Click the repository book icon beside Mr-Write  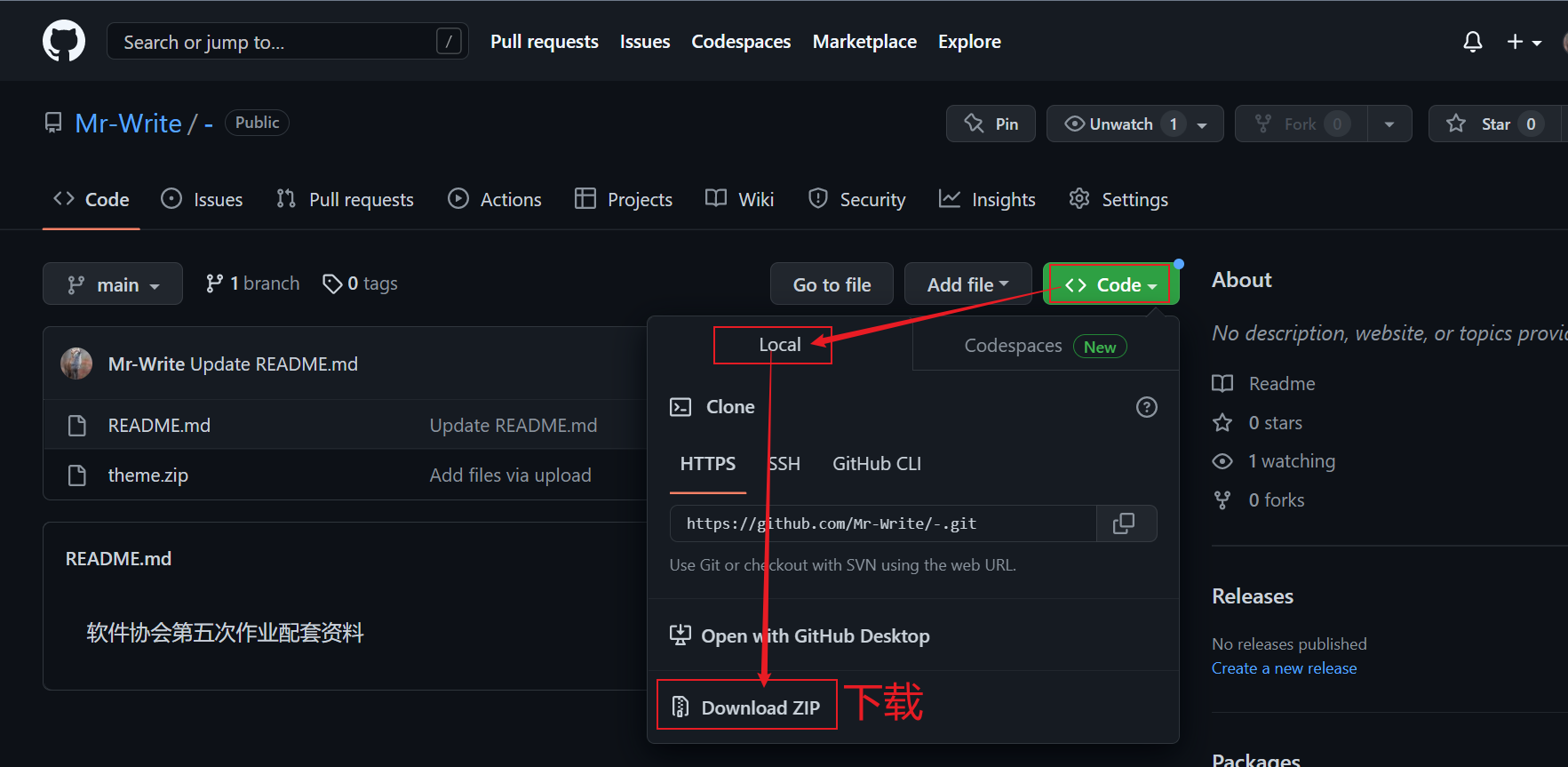click(x=53, y=124)
